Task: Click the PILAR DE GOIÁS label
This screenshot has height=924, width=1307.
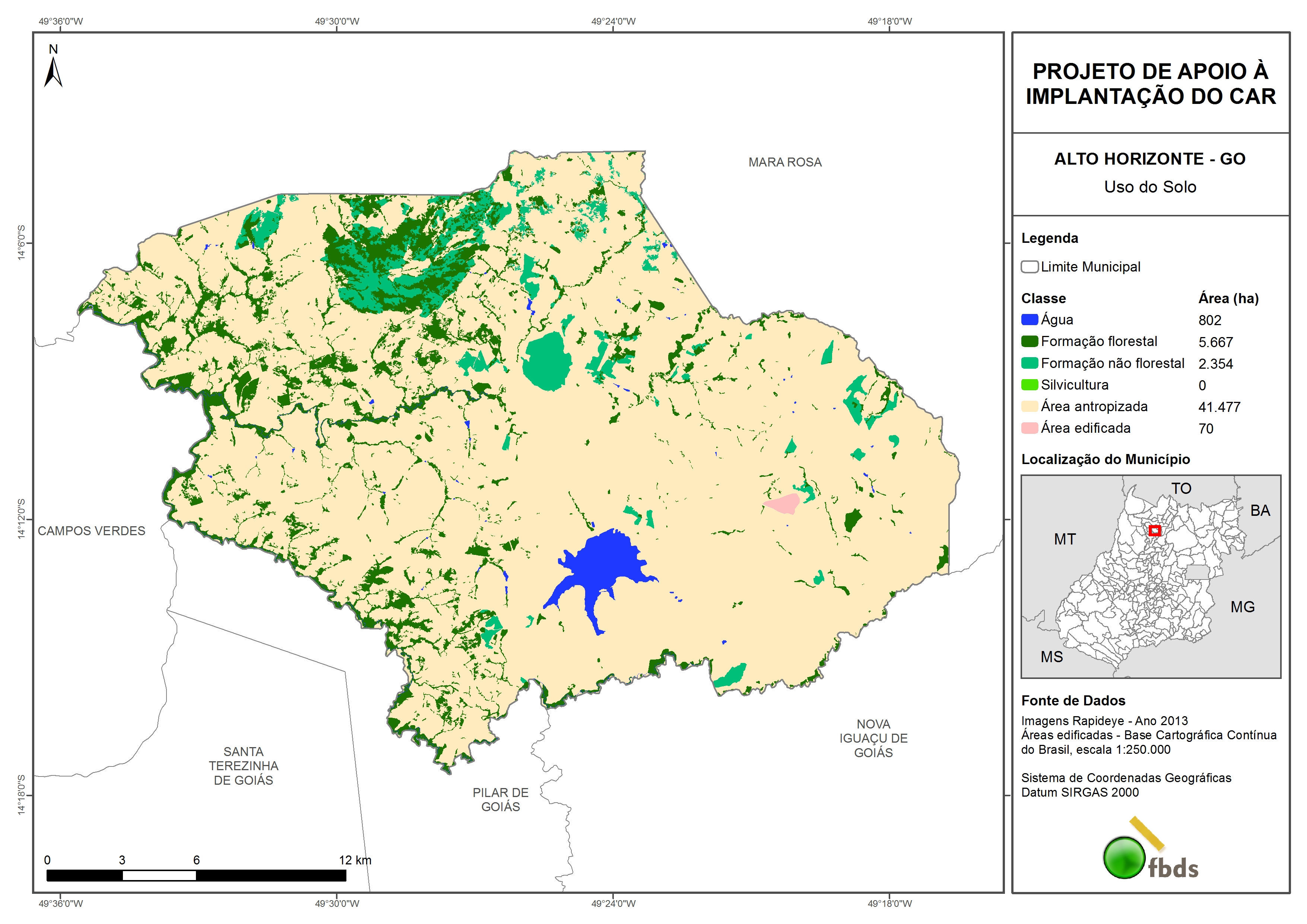Action: [500, 799]
